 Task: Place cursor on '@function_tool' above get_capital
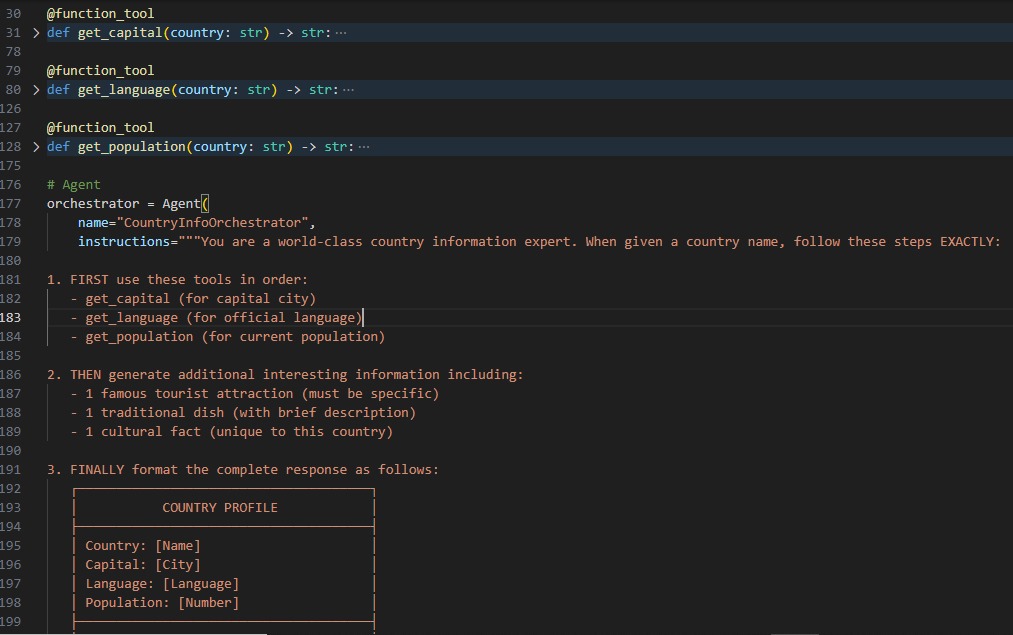pyautogui.click(x=100, y=14)
